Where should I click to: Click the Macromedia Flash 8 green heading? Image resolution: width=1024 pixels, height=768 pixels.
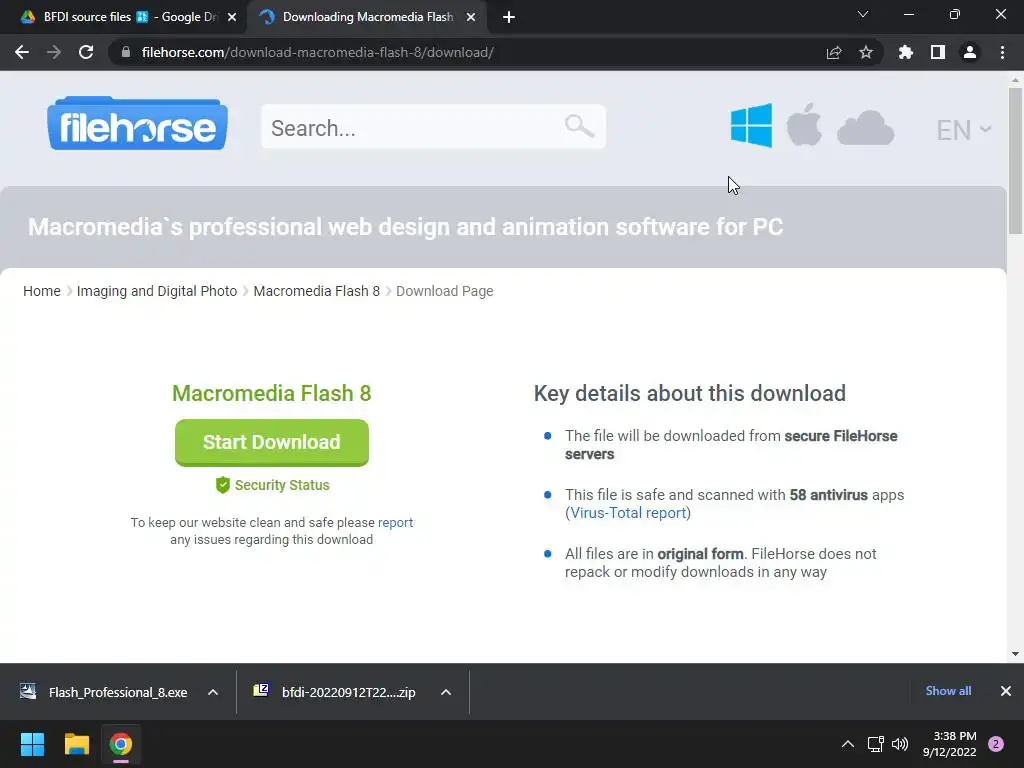[x=272, y=393]
